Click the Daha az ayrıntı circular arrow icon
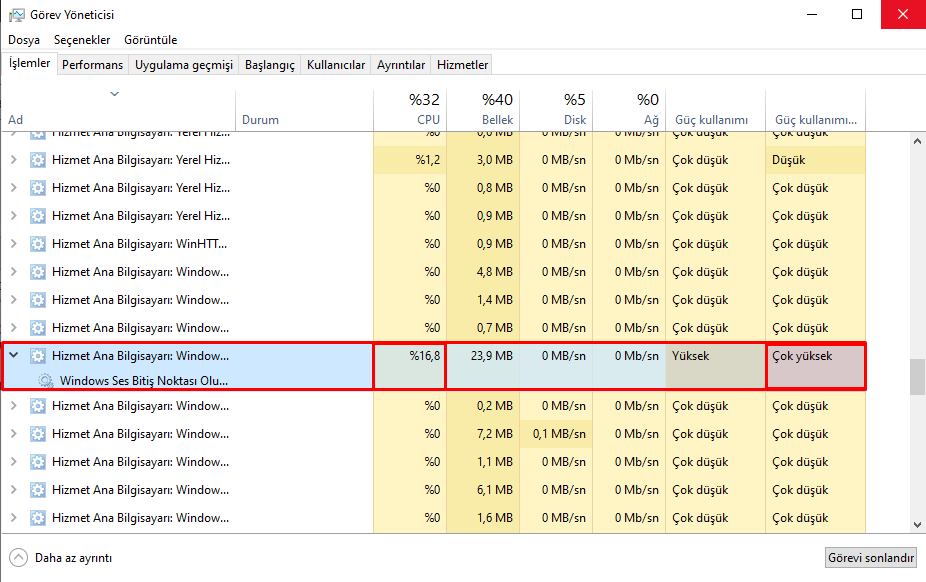The image size is (926, 582). [x=18, y=558]
